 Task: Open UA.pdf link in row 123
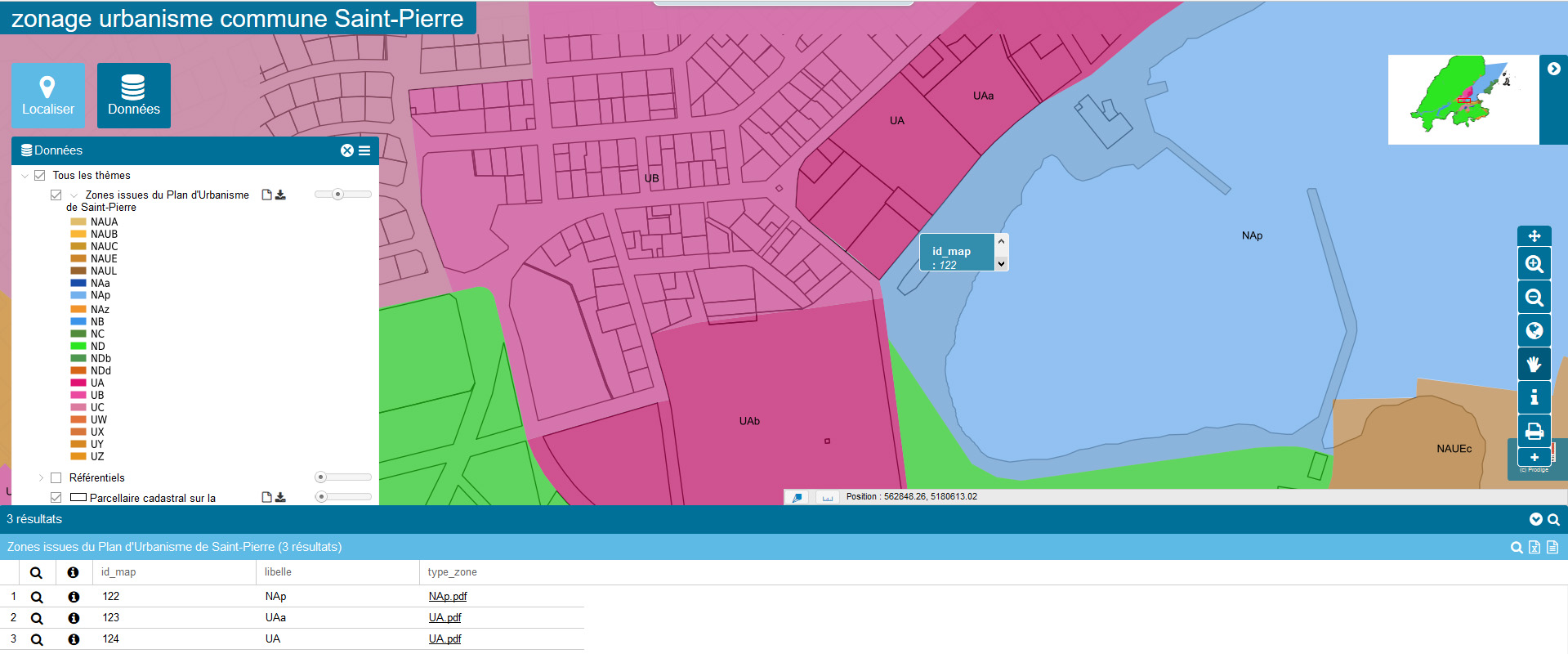(445, 618)
